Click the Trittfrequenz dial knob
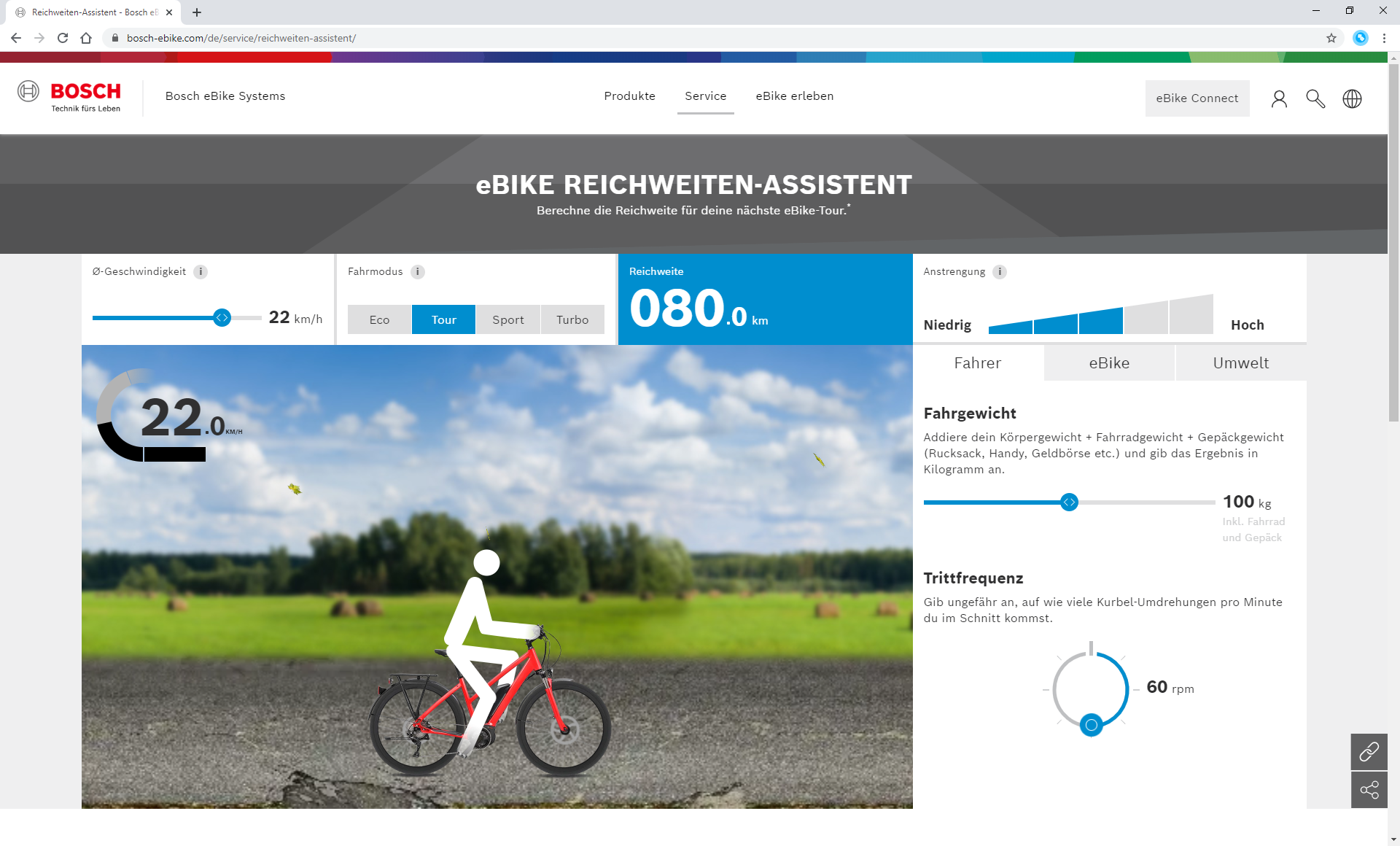 pos(1091,725)
